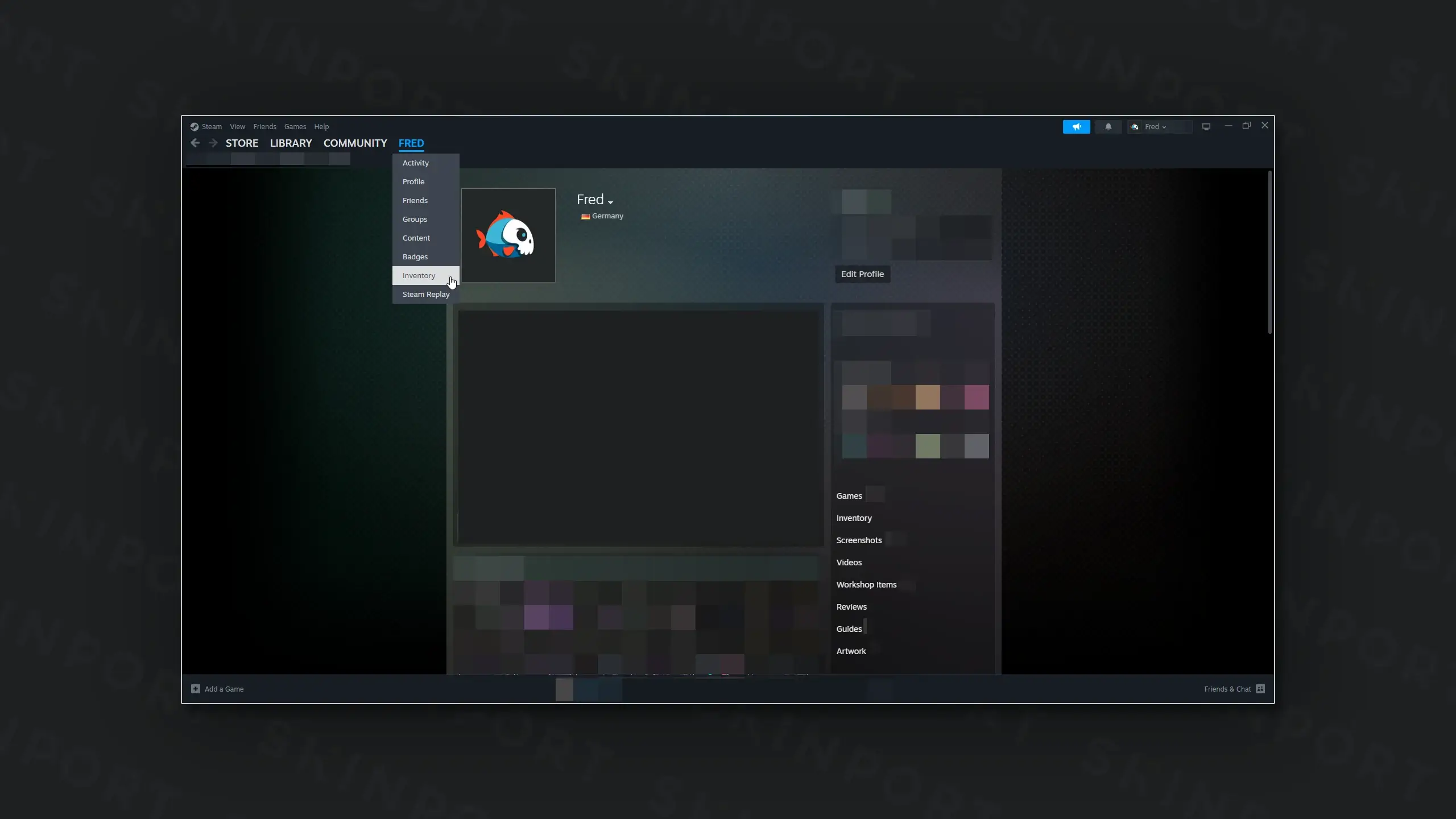The width and height of the screenshot is (1456, 819).
Task: Select Inventory from the Fred dropdown menu
Action: click(419, 275)
